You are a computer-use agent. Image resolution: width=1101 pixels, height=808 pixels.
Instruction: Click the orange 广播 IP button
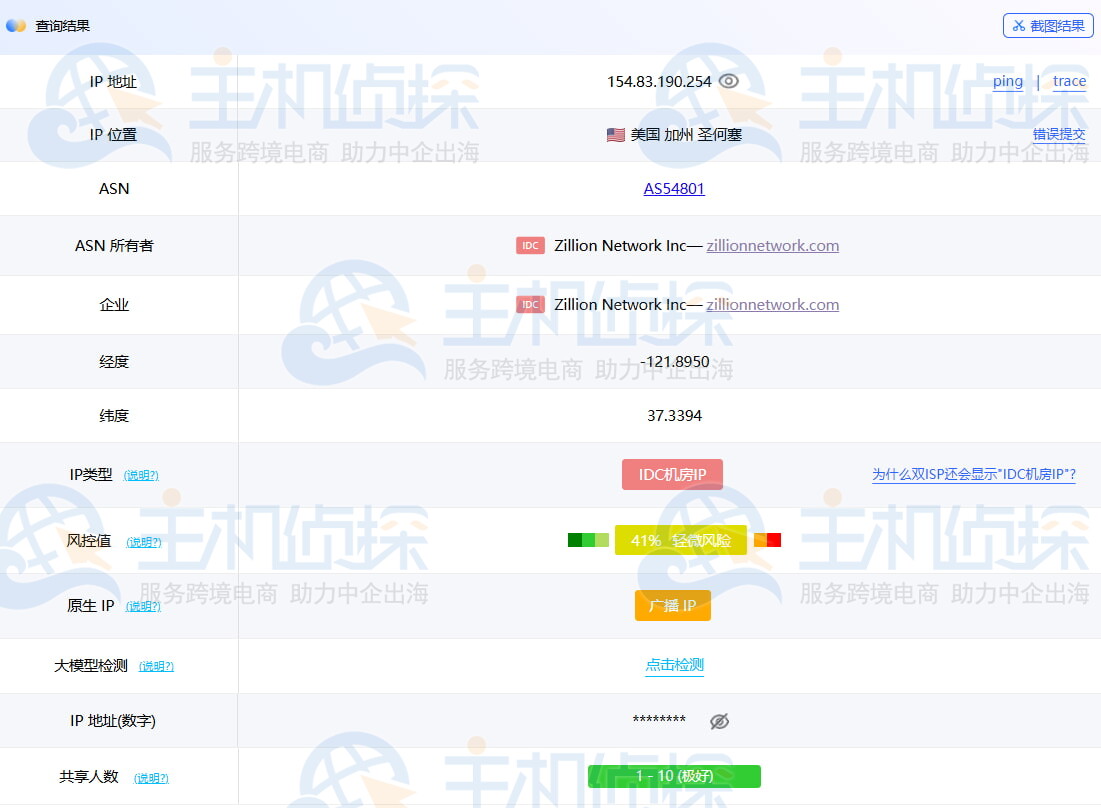(x=673, y=605)
